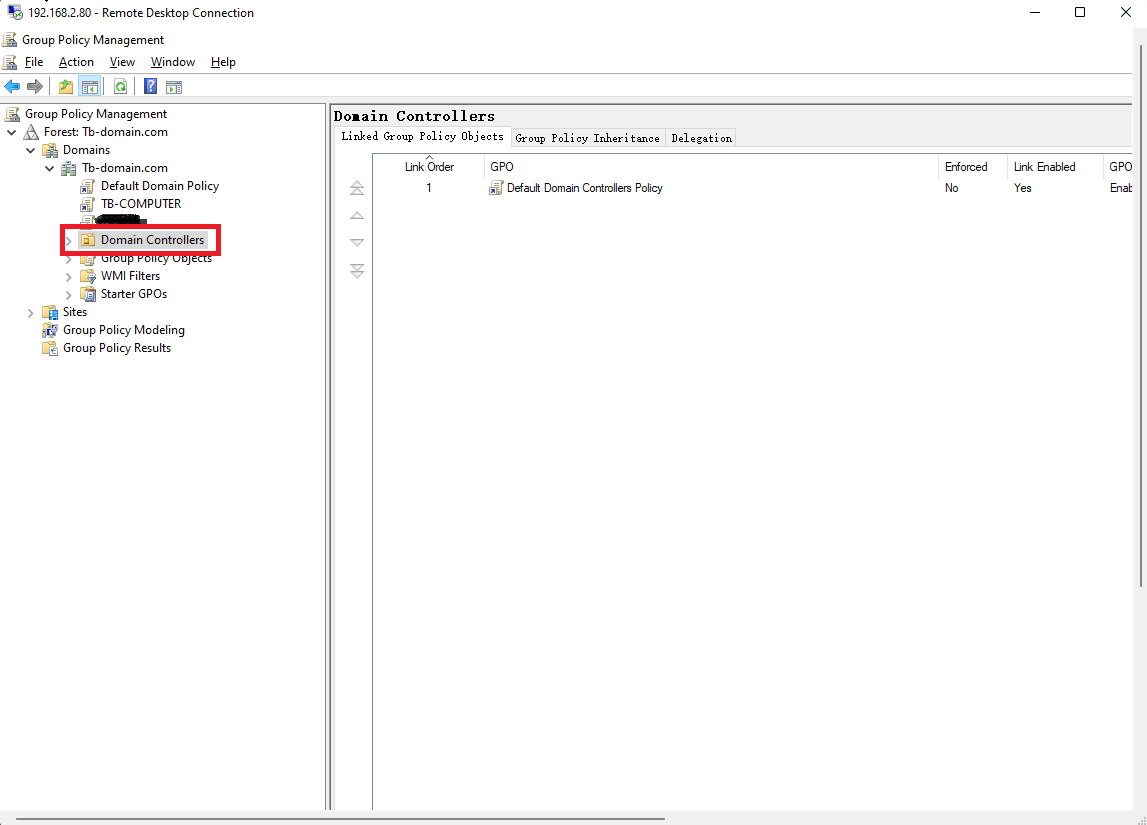The image size is (1147, 825).
Task: Expand the Domain Controllers node
Action: click(69, 241)
